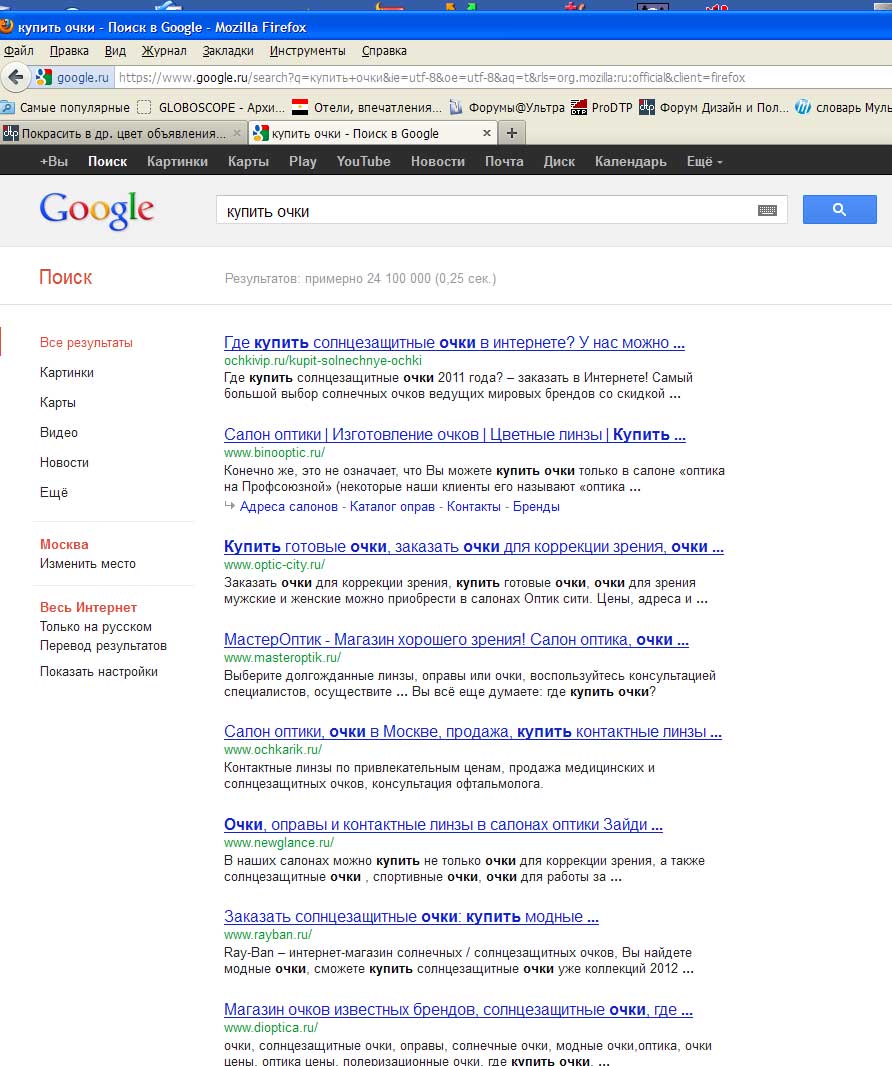Click '+Вы' in the Google bar
The image size is (892, 1066).
54,162
